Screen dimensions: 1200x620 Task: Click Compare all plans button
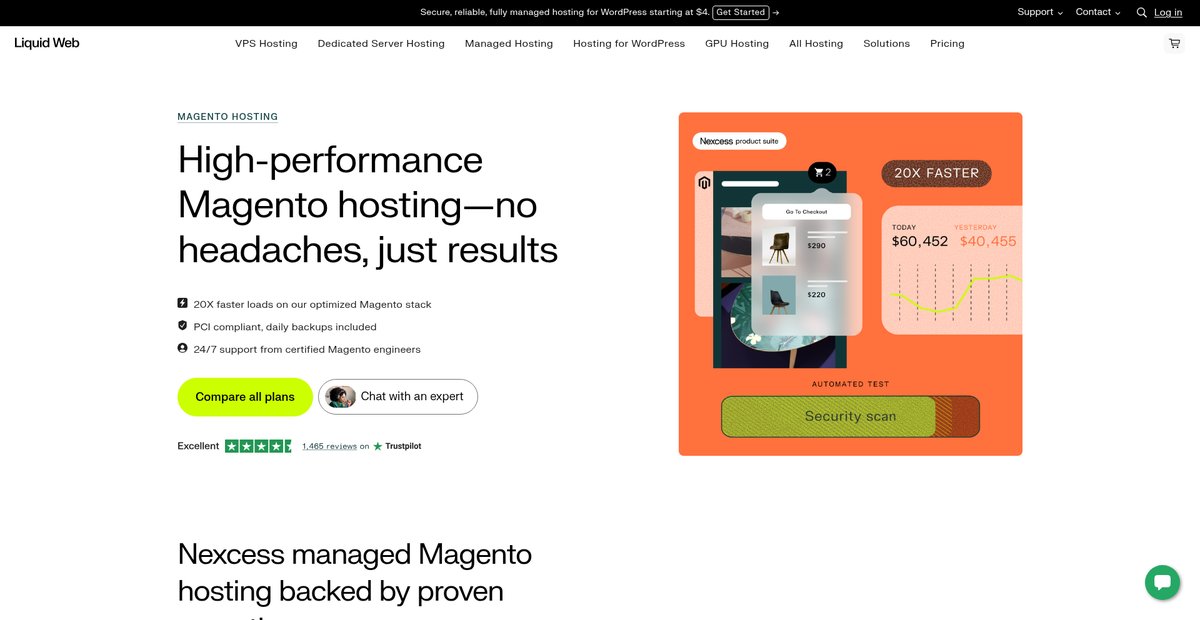(245, 397)
